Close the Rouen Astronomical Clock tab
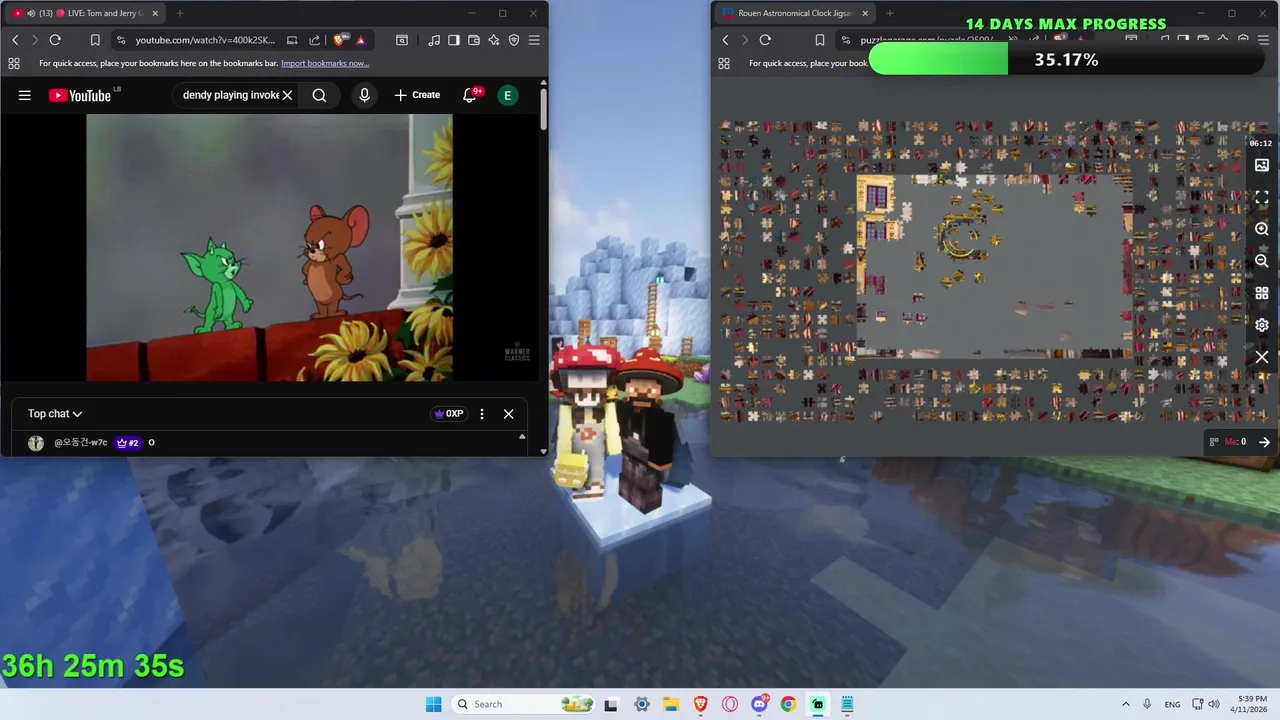 coord(865,13)
